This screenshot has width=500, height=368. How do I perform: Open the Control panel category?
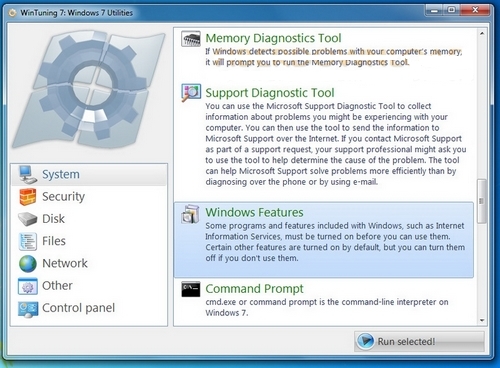[x=89, y=308]
